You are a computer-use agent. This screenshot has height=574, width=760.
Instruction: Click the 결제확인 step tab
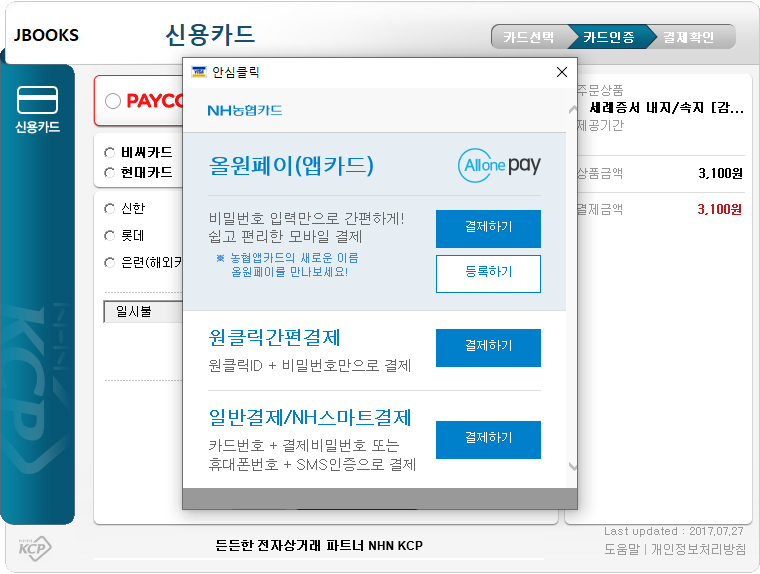click(x=688, y=37)
